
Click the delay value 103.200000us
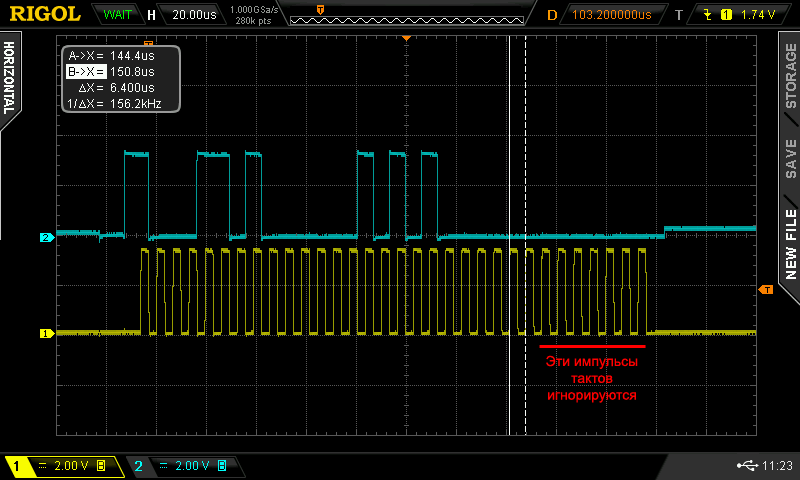613,15
